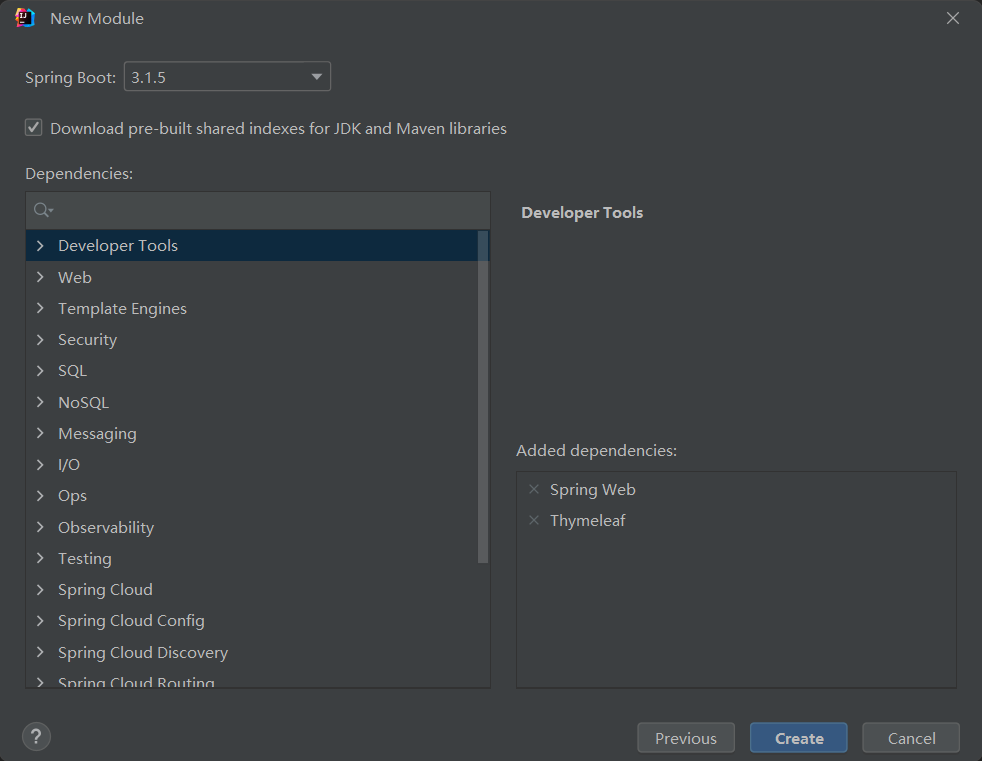Remove Spring Web using its X icon
Screen dimensions: 982x761
point(533,490)
